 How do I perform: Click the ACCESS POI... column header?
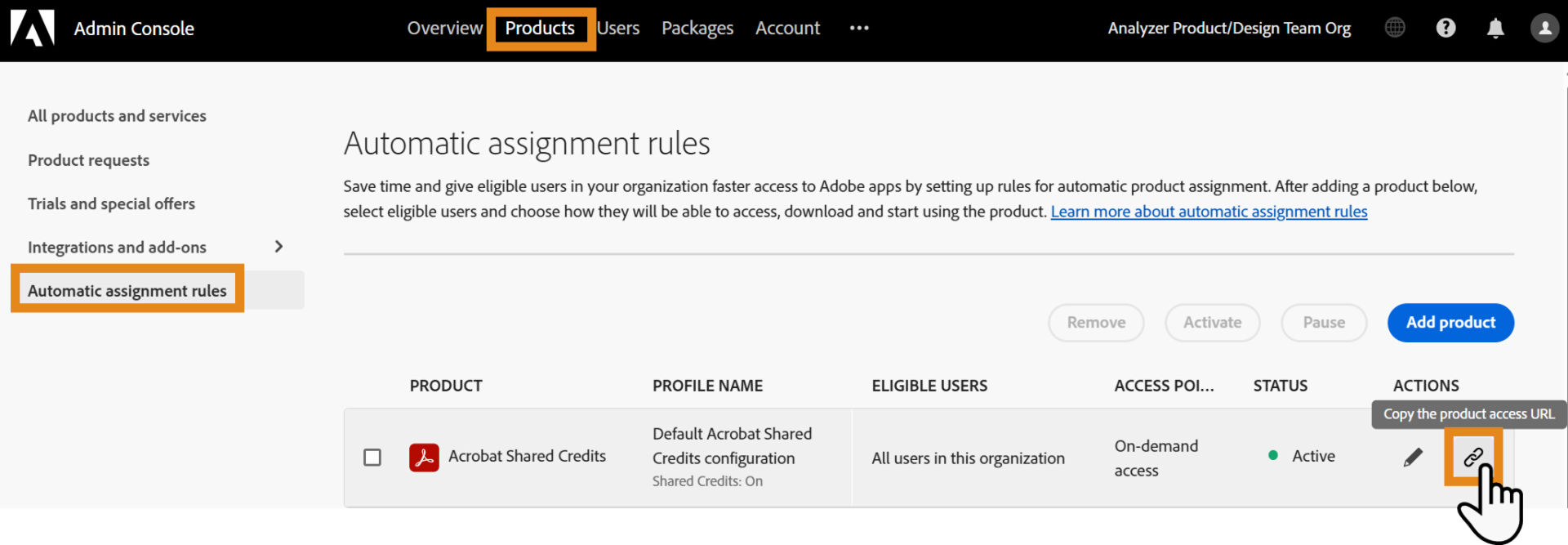point(1164,386)
